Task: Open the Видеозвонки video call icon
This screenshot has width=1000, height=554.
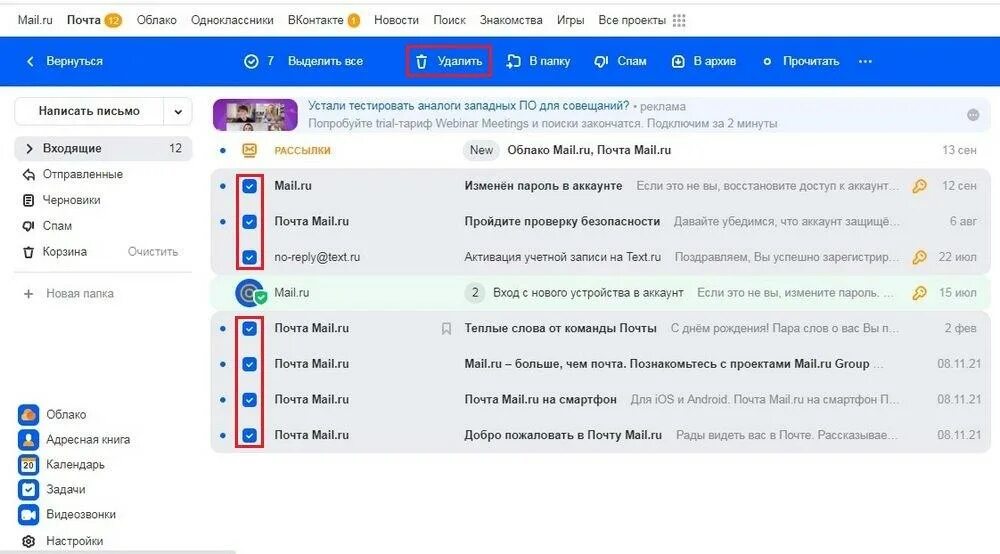Action: click(x=29, y=514)
